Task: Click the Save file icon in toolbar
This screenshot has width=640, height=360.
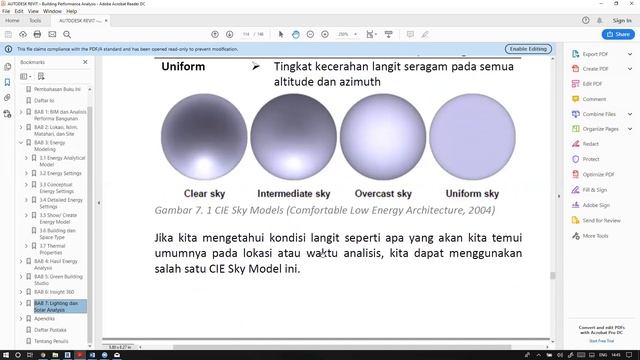Action: click(8, 35)
